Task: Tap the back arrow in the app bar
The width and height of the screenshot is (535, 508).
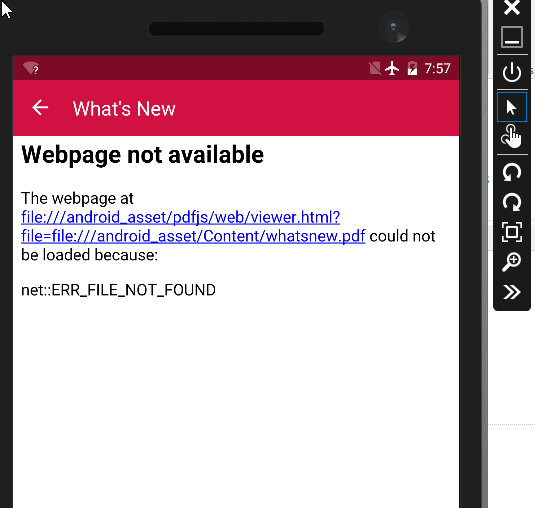Action: point(40,108)
